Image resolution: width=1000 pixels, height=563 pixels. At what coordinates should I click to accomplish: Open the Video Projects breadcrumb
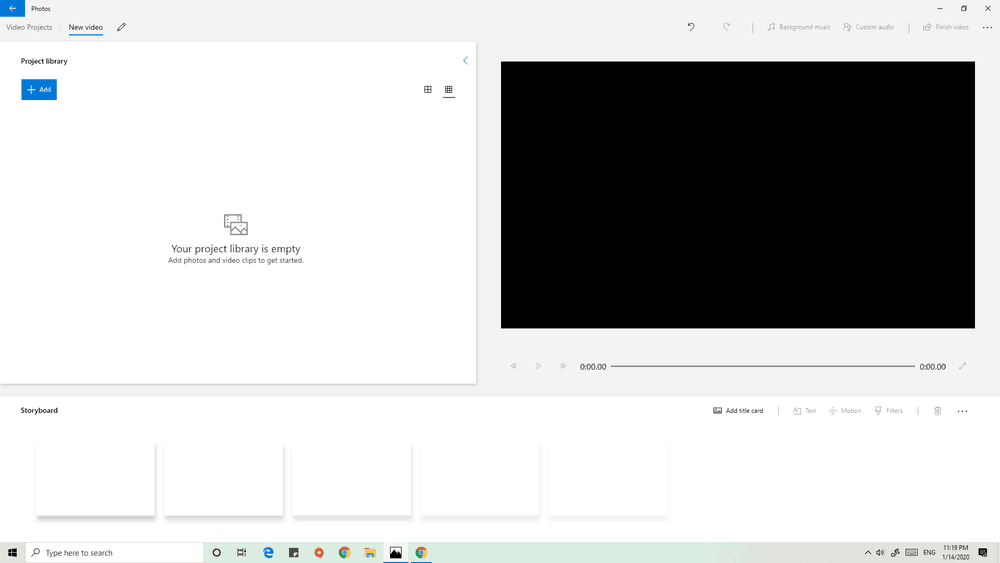[29, 27]
